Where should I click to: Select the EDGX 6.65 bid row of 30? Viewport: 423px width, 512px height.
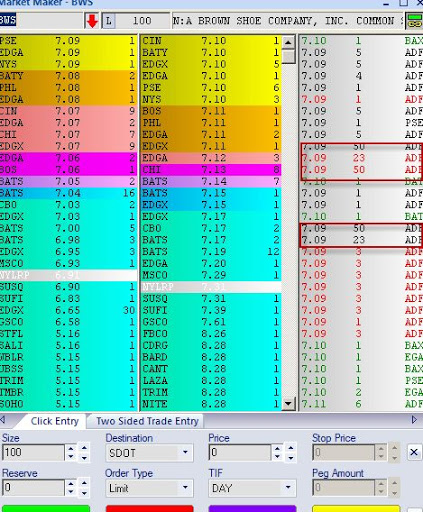[68, 310]
